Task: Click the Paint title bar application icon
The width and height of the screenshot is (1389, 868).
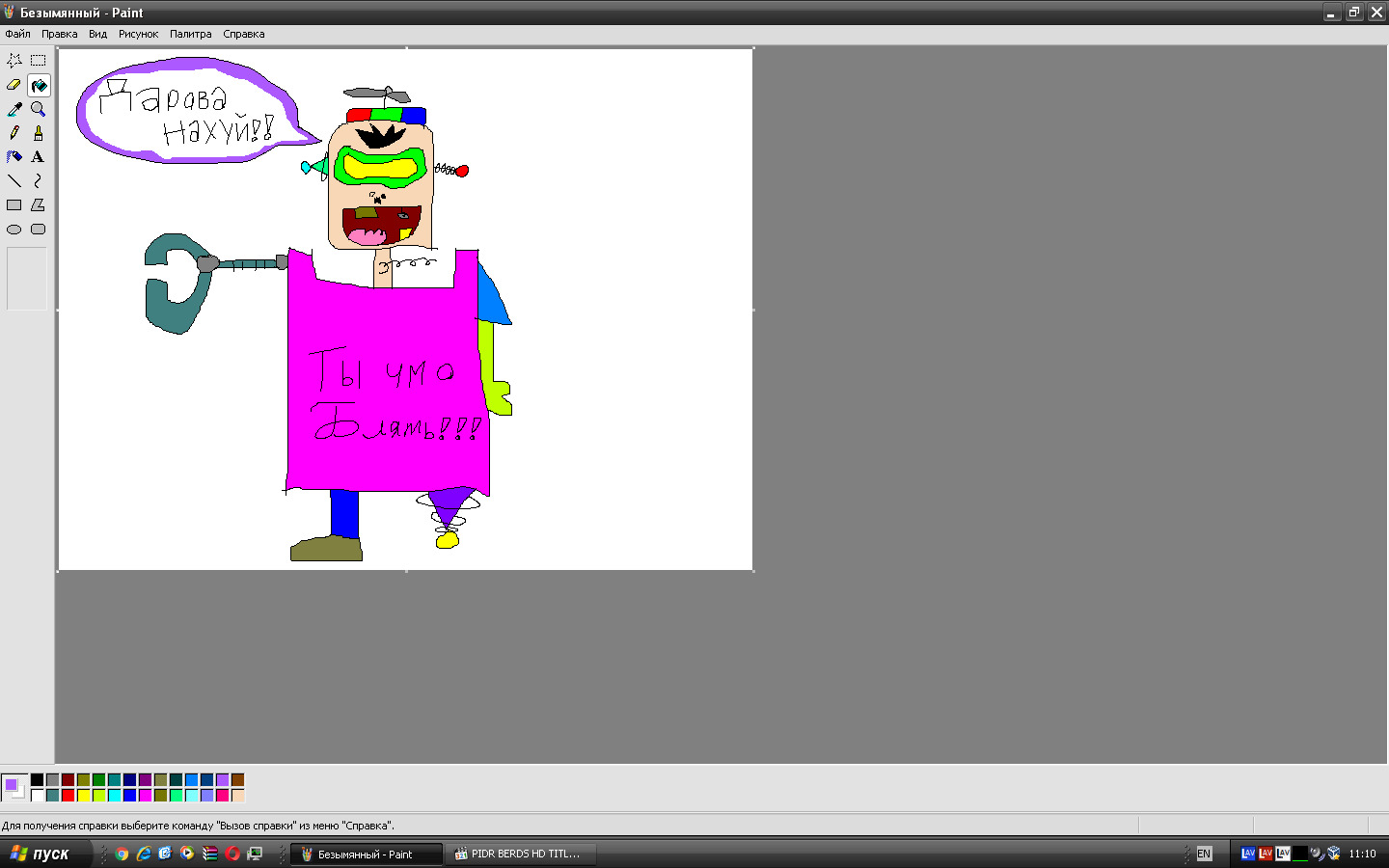Action: coord(9,13)
